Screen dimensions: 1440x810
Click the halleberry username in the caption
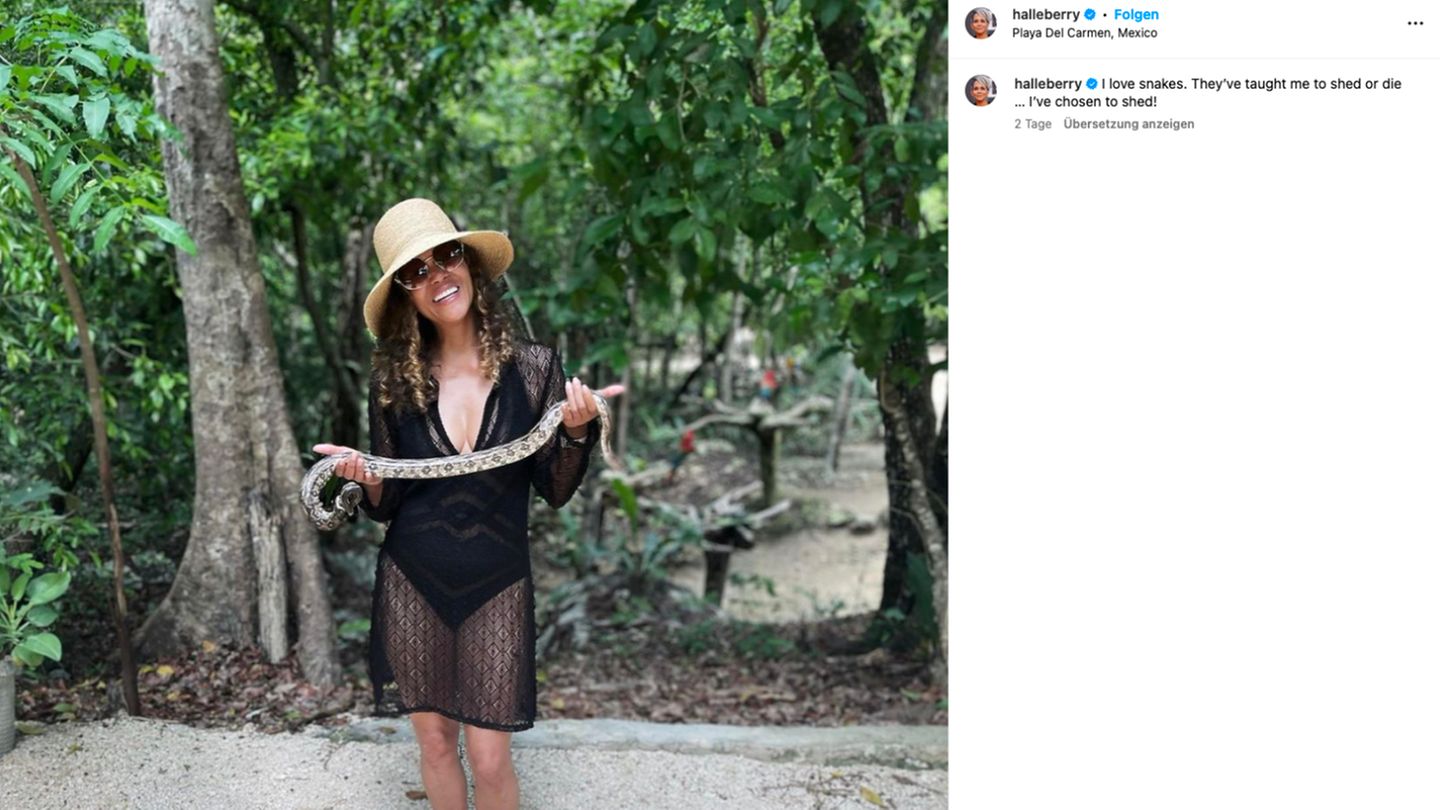[x=1048, y=84]
